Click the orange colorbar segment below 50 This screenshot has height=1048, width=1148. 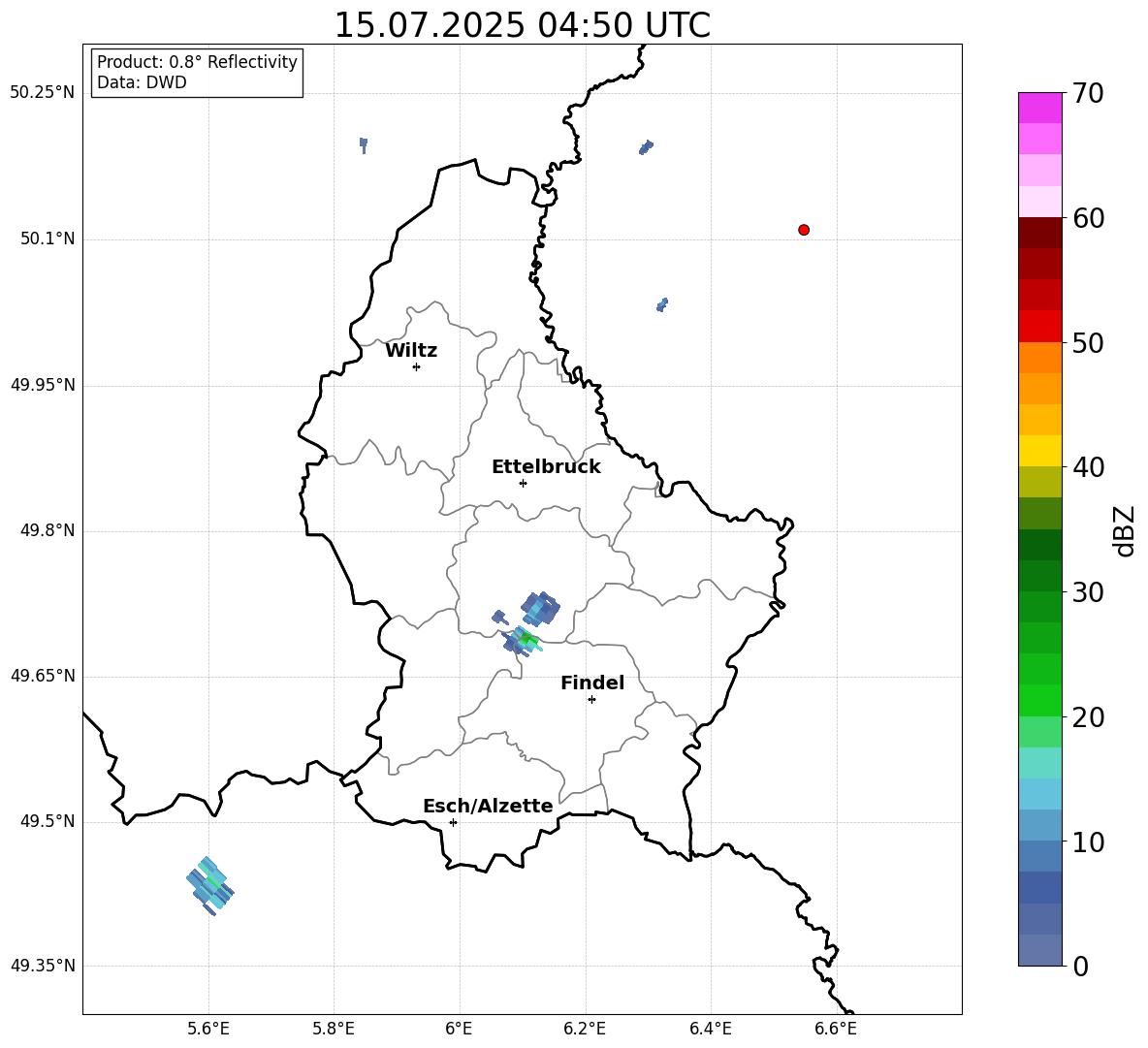pyautogui.click(x=1040, y=358)
